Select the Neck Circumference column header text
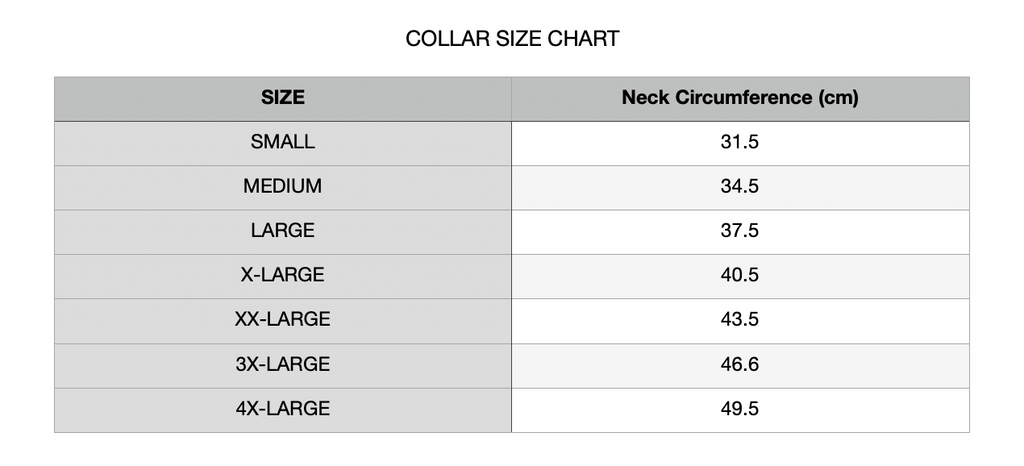 click(x=716, y=98)
